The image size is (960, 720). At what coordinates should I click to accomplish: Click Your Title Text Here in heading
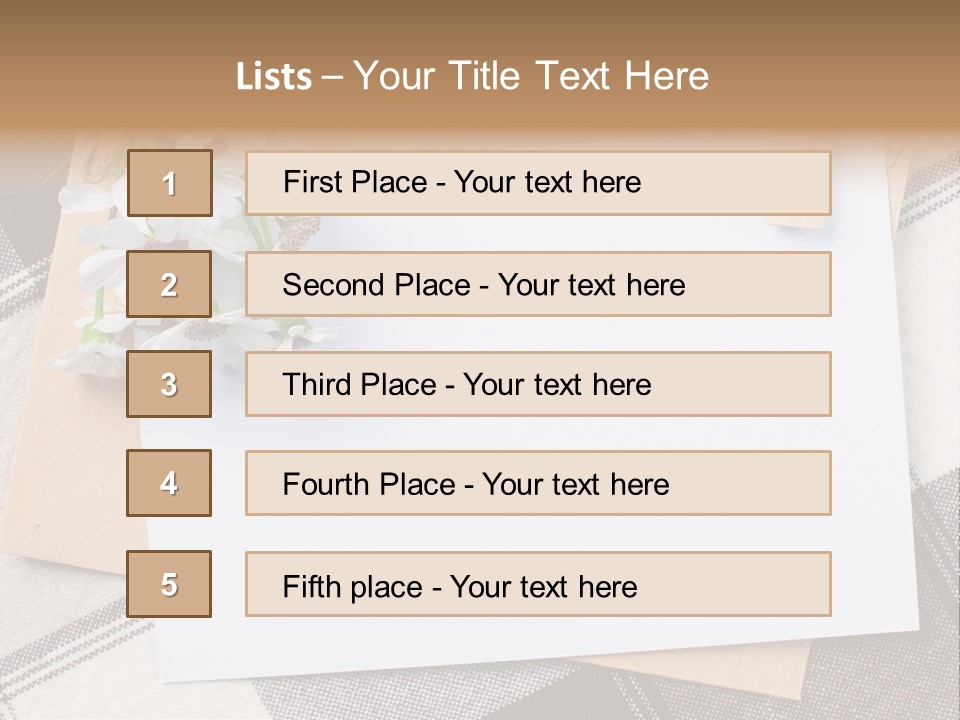531,77
